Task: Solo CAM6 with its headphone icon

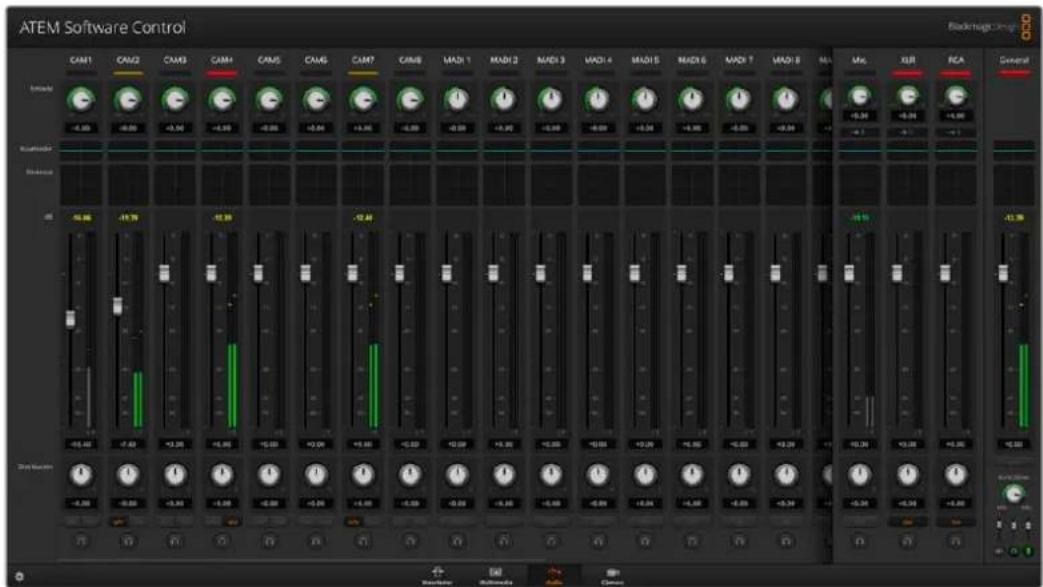Action: coord(316,541)
